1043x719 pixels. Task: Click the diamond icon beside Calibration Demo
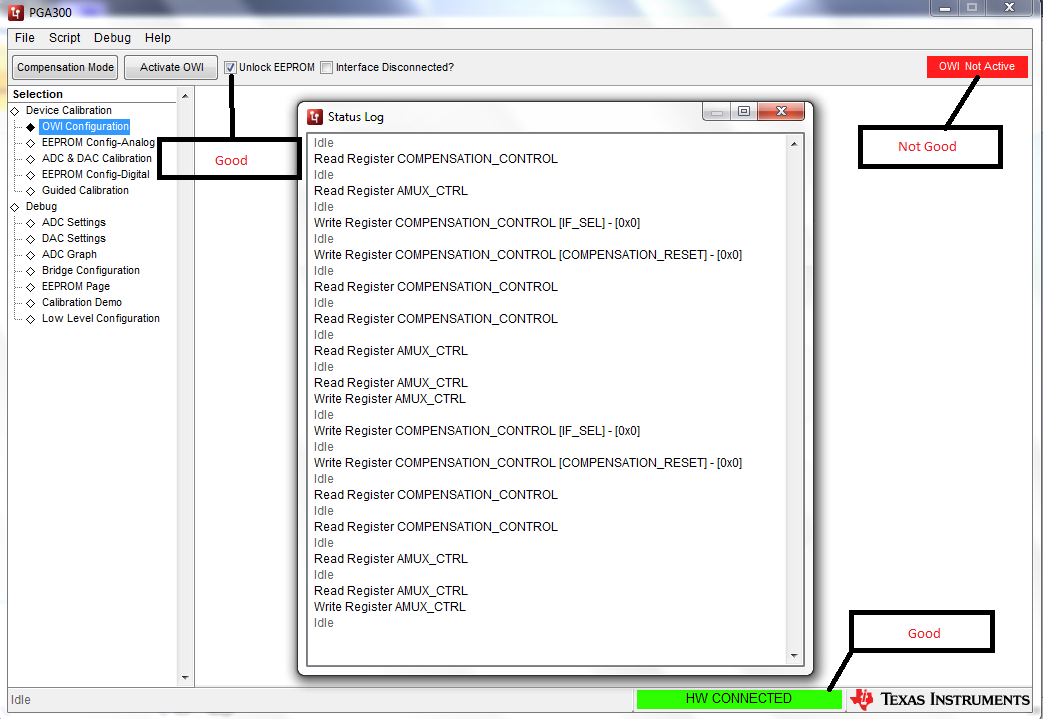tap(31, 303)
